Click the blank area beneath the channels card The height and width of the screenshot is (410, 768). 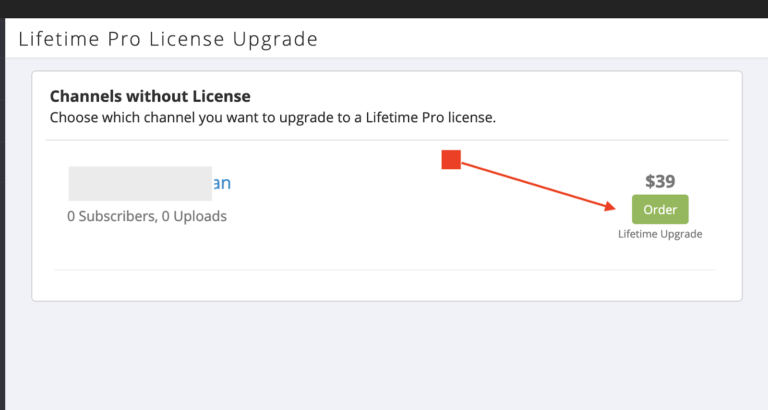point(387,355)
